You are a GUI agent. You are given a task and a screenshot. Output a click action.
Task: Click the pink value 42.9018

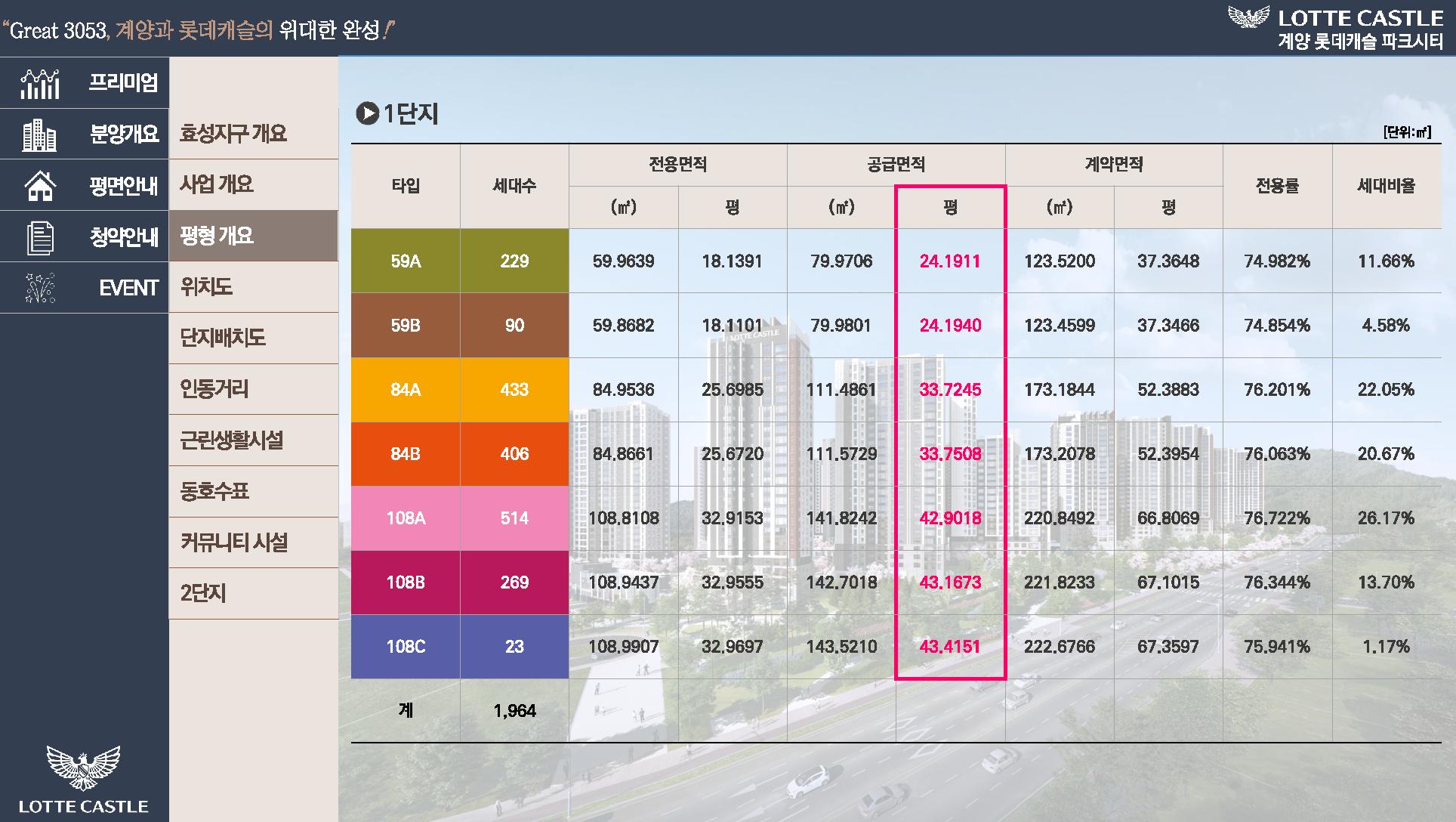click(950, 518)
